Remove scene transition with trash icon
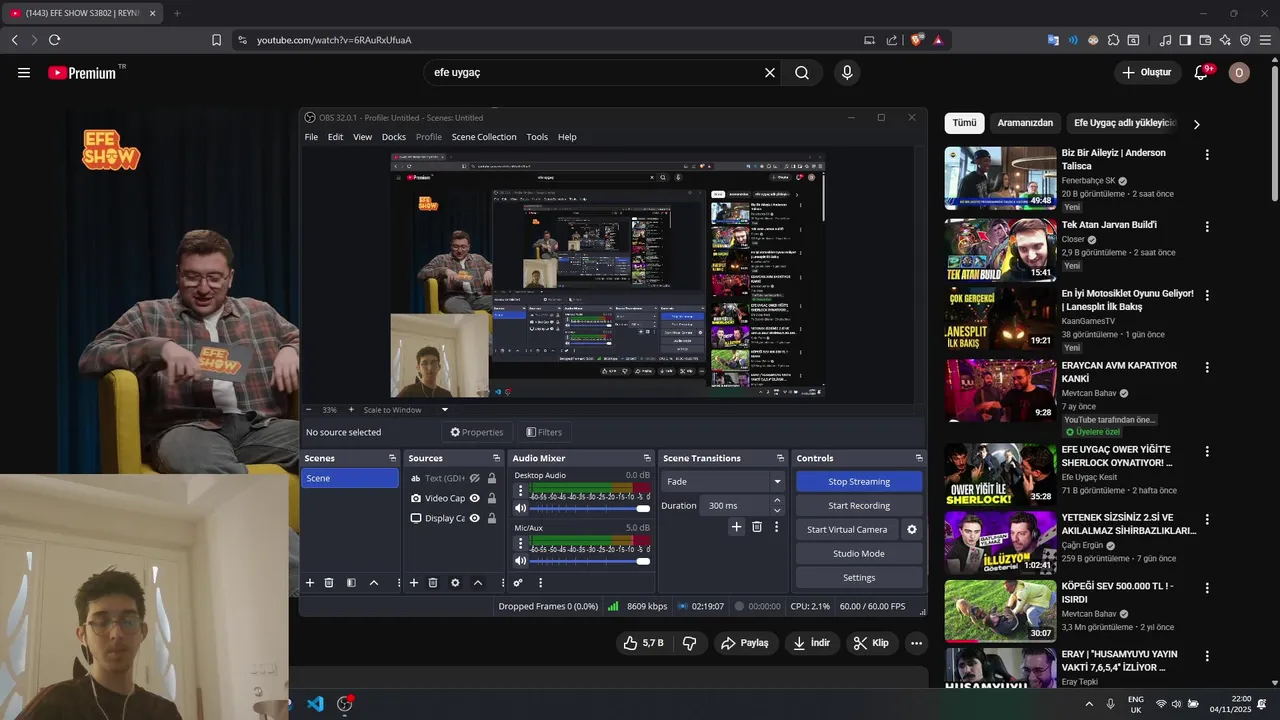1280x720 pixels. tap(757, 527)
